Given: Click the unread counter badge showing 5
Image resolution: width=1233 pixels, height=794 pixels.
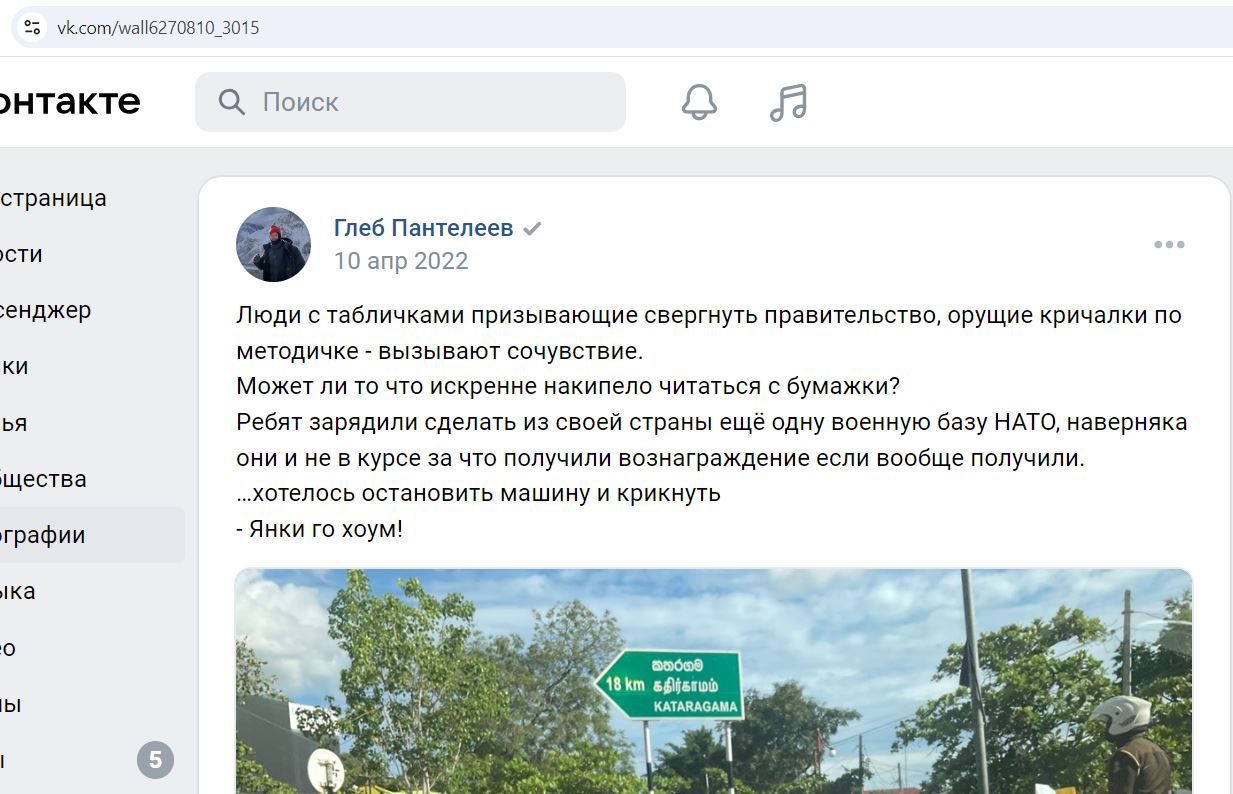Looking at the screenshot, I should pos(155,760).
